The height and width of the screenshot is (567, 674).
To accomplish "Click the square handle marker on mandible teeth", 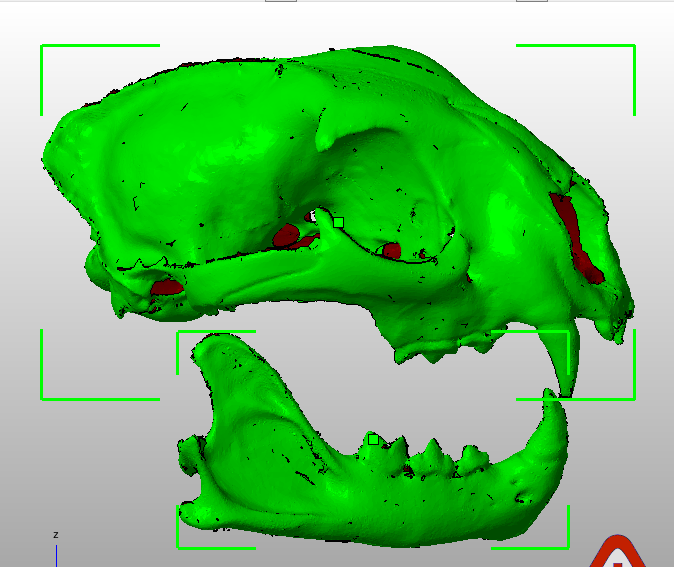I will 373,439.
